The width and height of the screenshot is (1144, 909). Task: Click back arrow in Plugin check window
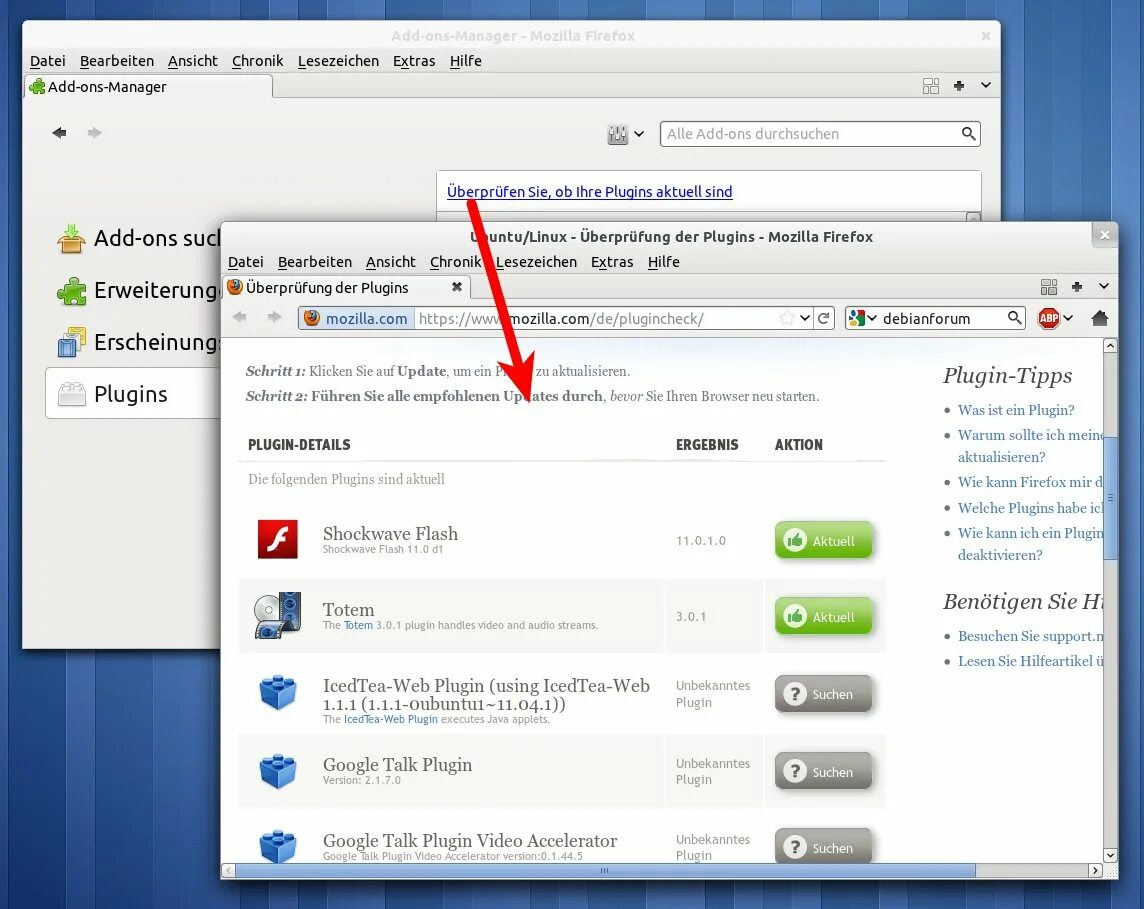[x=239, y=317]
